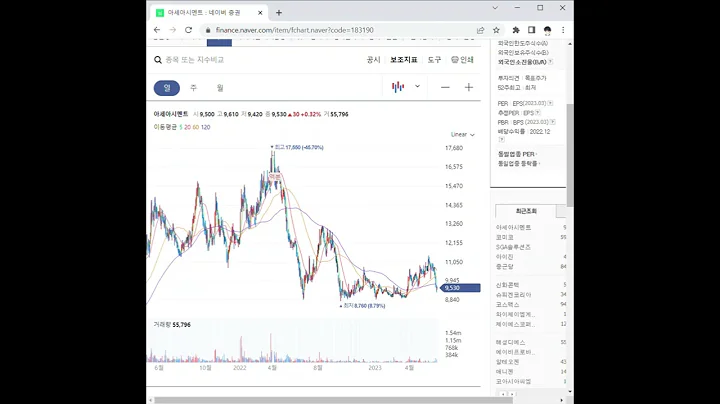Toggle the 20-day moving average

(x=187, y=127)
